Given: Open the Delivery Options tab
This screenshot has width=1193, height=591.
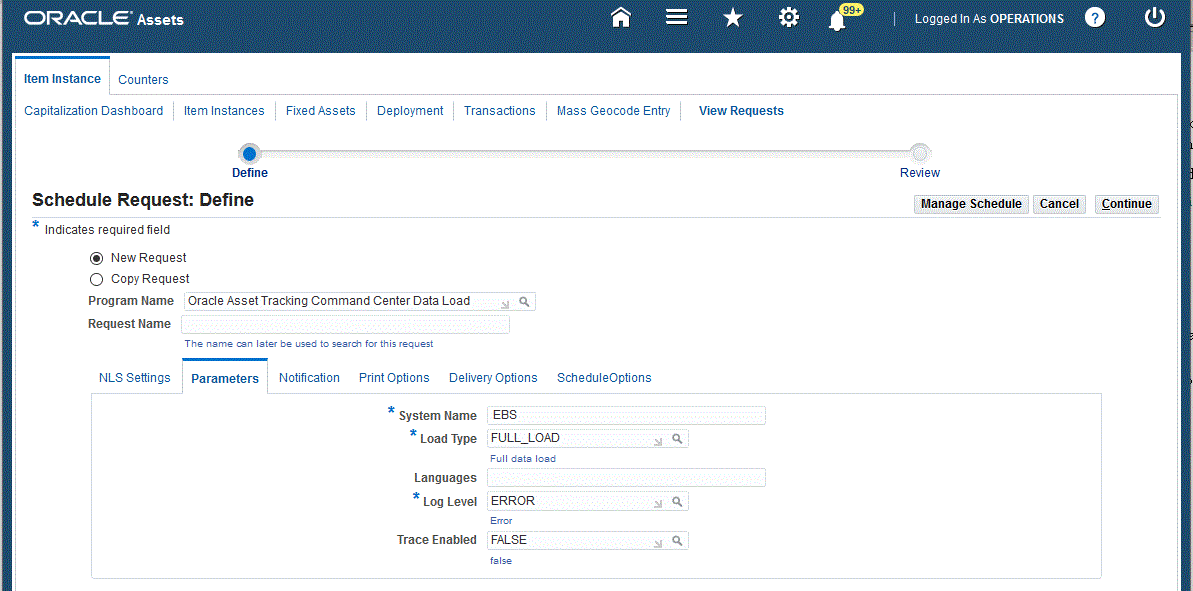Looking at the screenshot, I should pos(492,377).
